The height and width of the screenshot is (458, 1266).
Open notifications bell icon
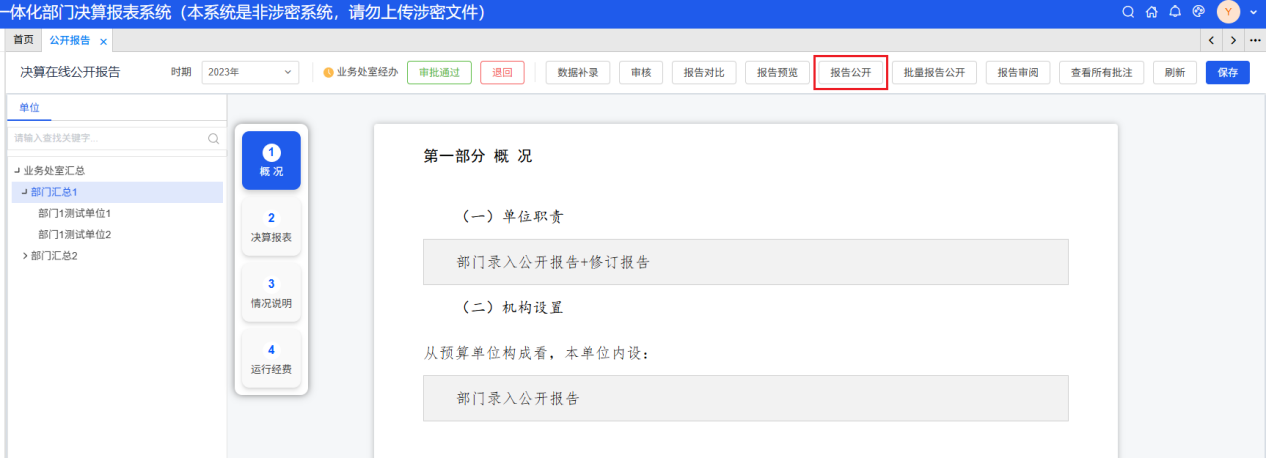pyautogui.click(x=1175, y=12)
